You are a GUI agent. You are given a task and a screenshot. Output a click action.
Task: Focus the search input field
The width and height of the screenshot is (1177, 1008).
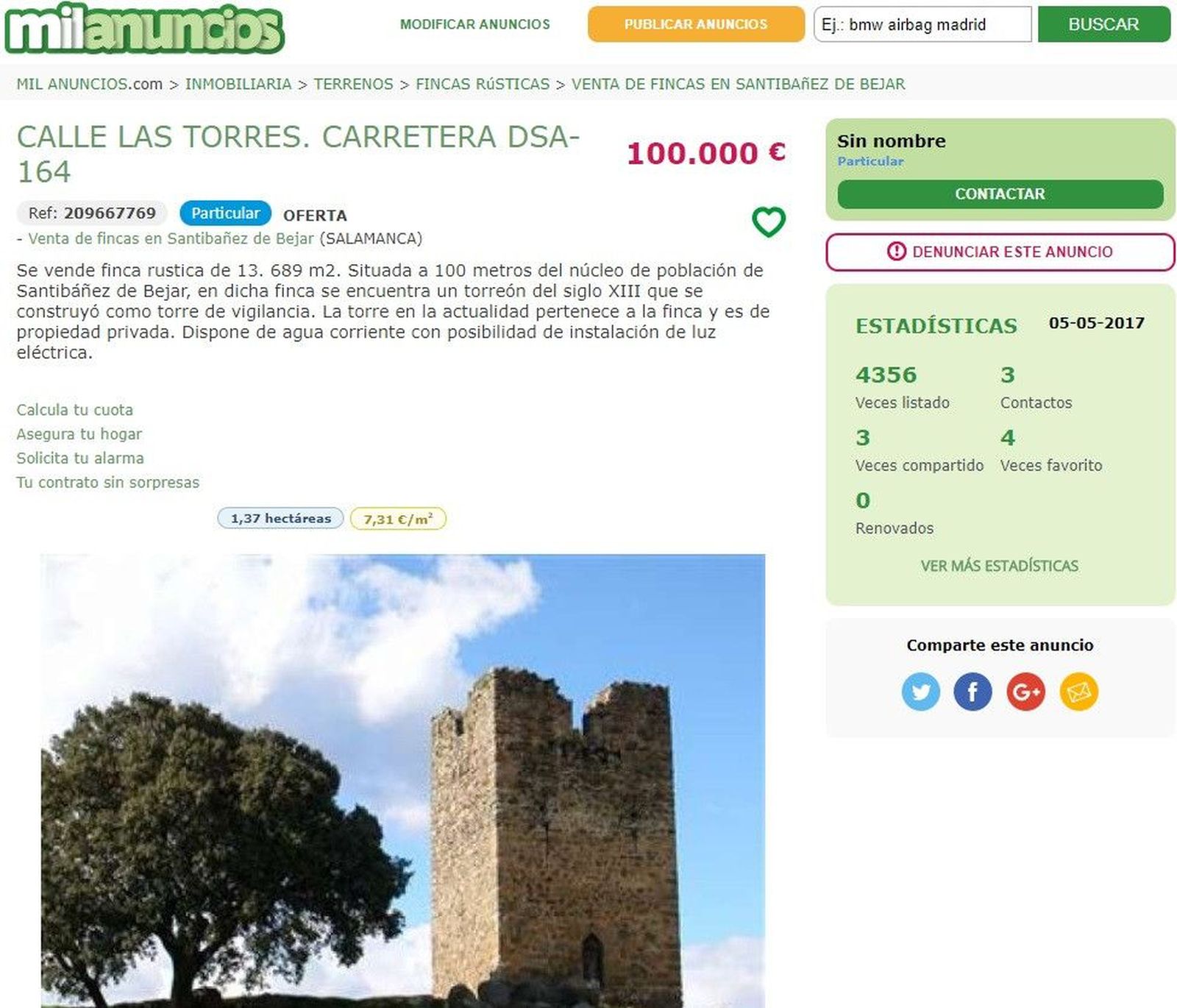click(x=922, y=24)
